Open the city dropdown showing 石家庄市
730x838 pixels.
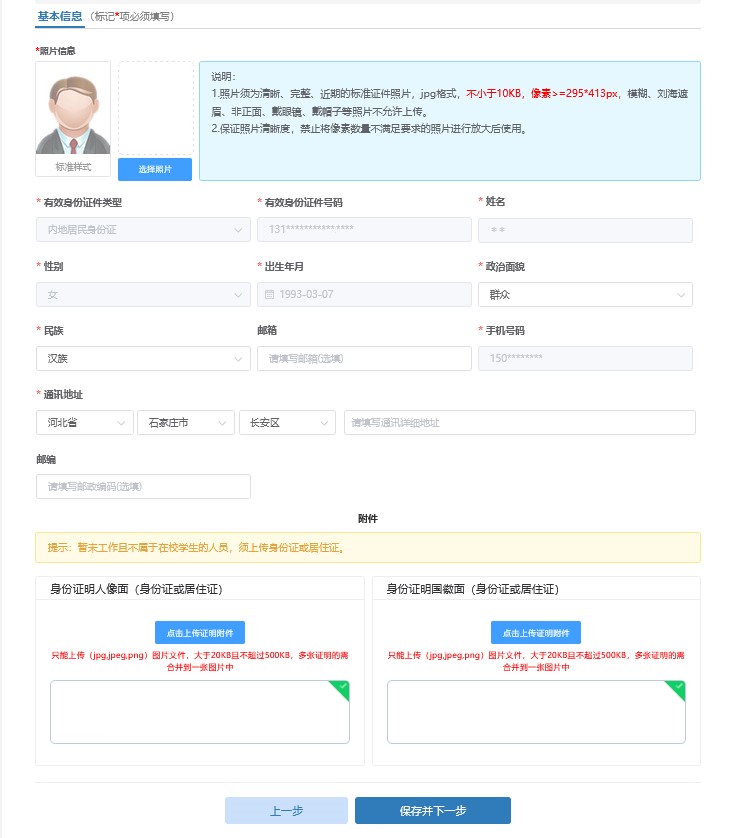(x=186, y=423)
